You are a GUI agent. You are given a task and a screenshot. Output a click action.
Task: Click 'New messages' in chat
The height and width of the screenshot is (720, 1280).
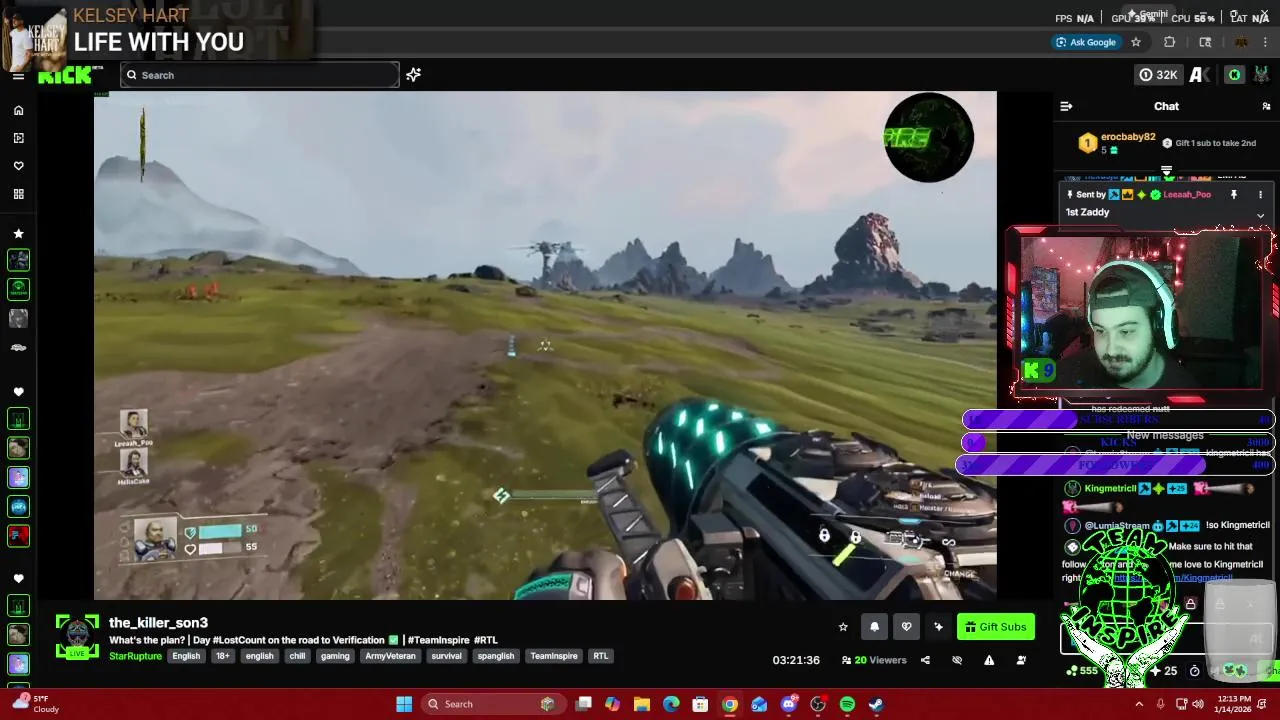[1165, 435]
